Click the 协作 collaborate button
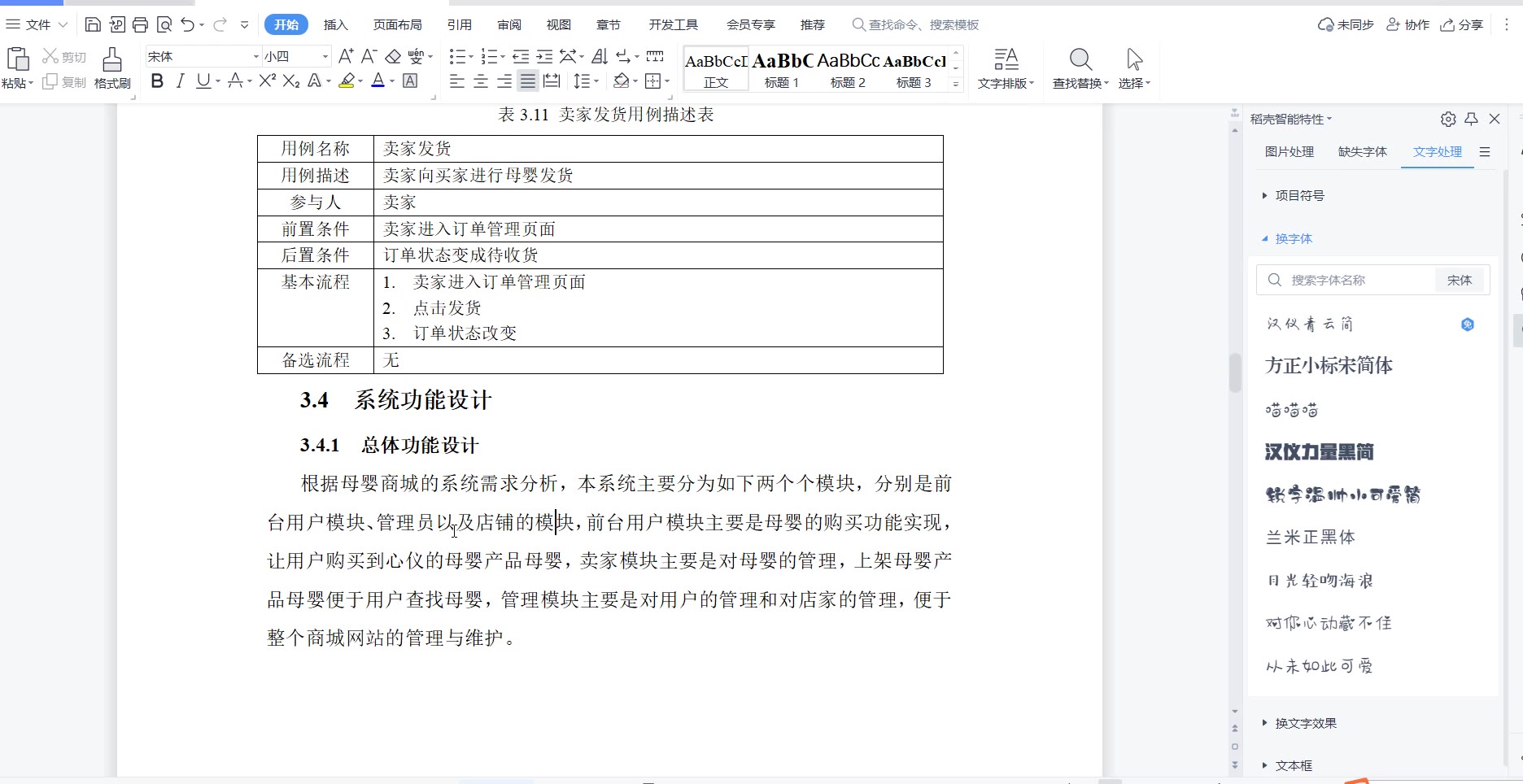This screenshot has width=1523, height=784. [x=1408, y=24]
